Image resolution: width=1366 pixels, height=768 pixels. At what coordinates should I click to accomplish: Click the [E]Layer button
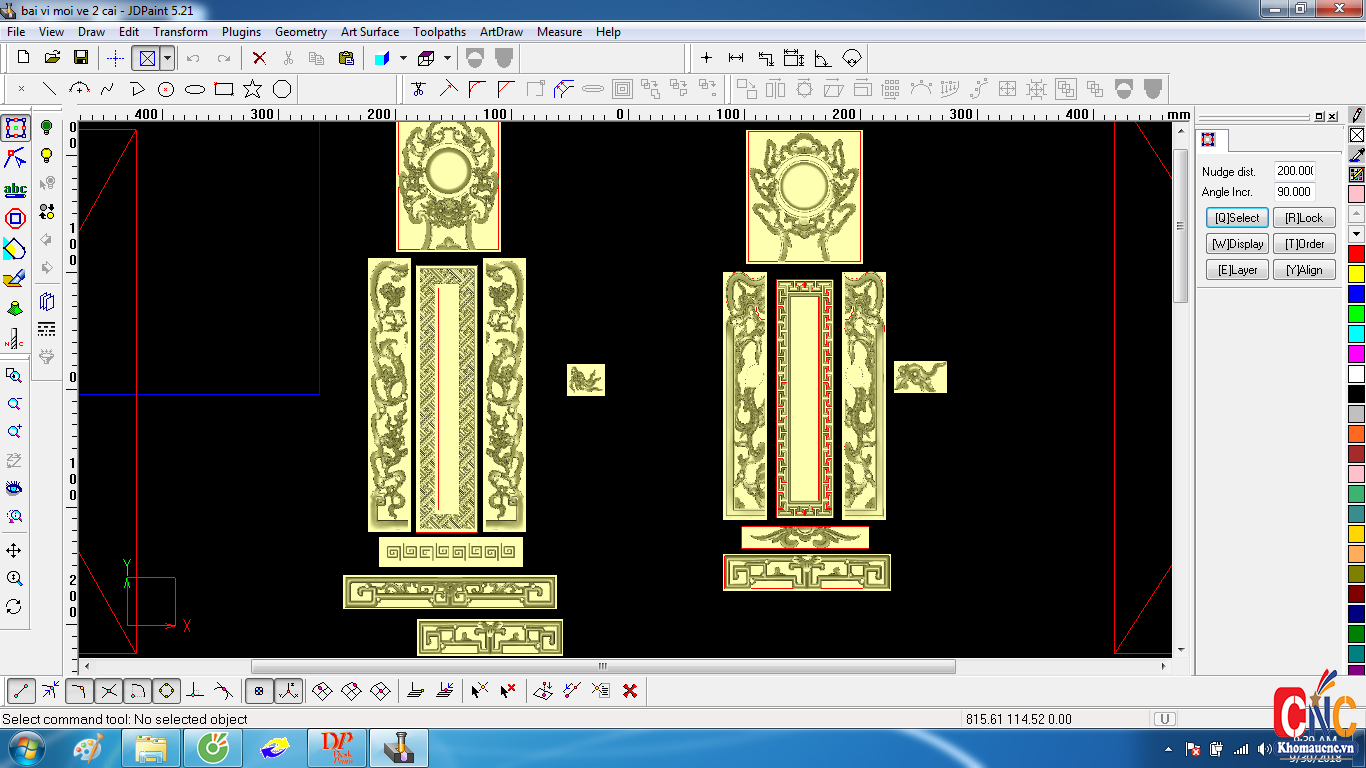[1237, 269]
